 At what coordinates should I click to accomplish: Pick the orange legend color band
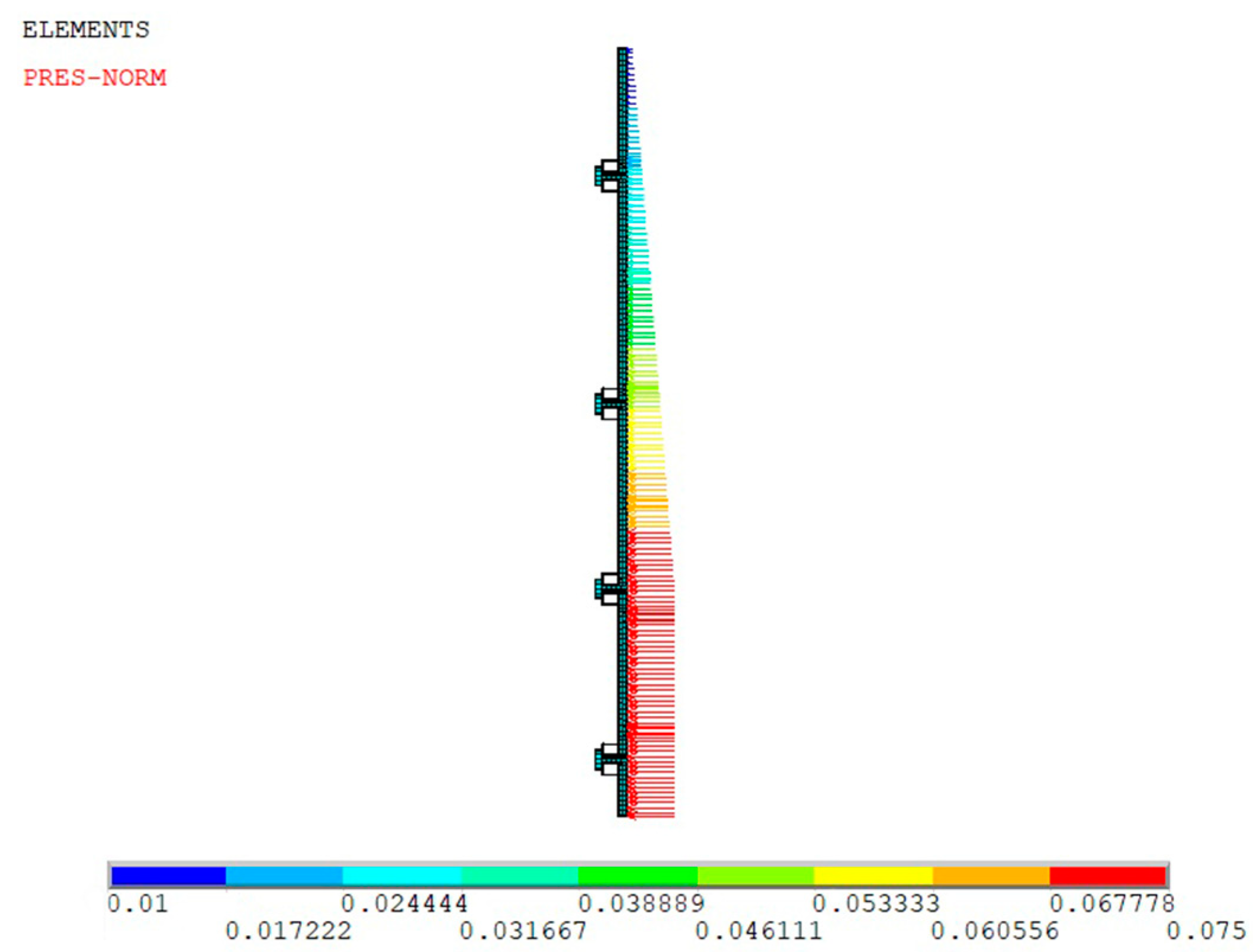point(991,875)
